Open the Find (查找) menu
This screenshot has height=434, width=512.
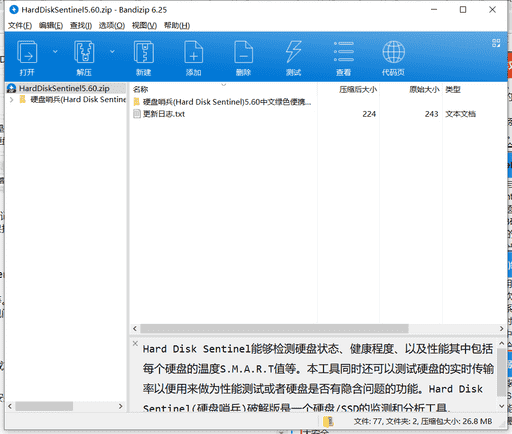81,26
